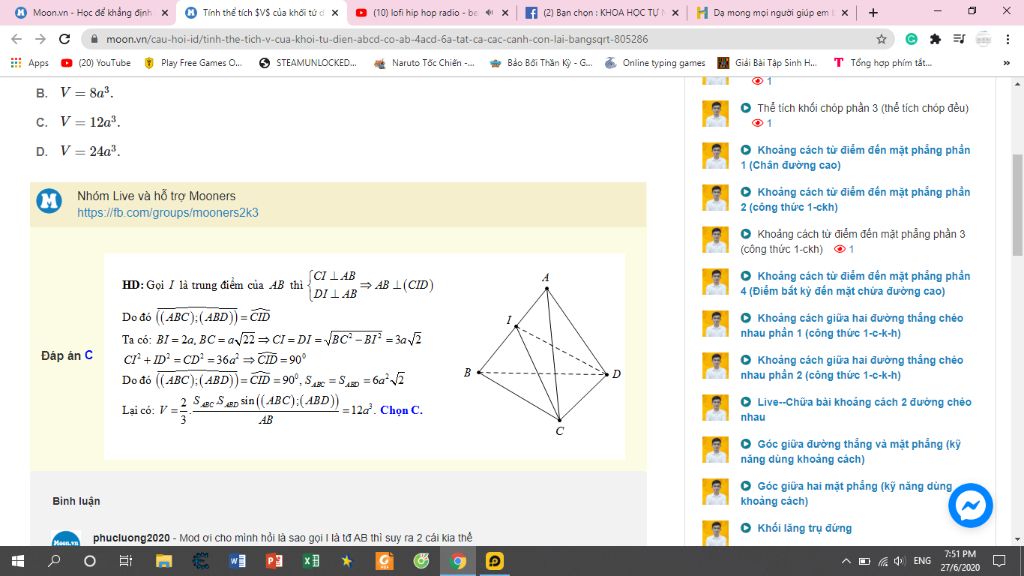Select answer option C. V = 12a³
The width and height of the screenshot is (1024, 576).
pyautogui.click(x=78, y=122)
